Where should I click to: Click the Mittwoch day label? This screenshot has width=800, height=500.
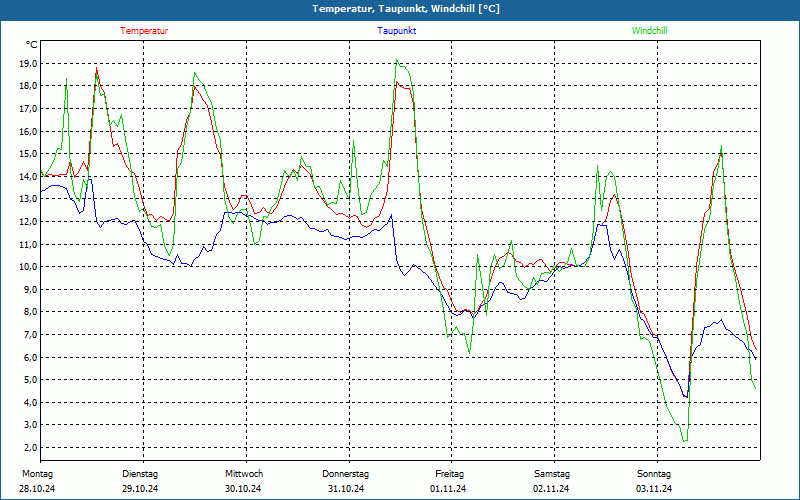(244, 474)
